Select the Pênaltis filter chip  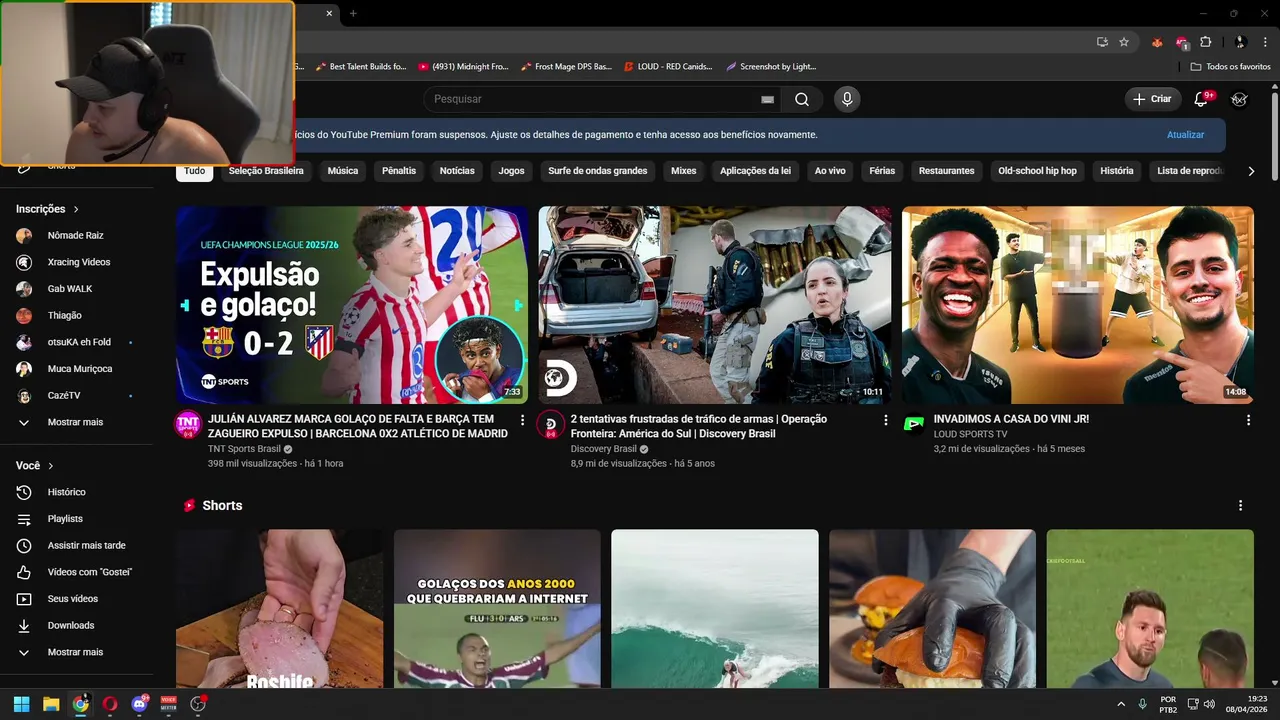[x=399, y=171]
